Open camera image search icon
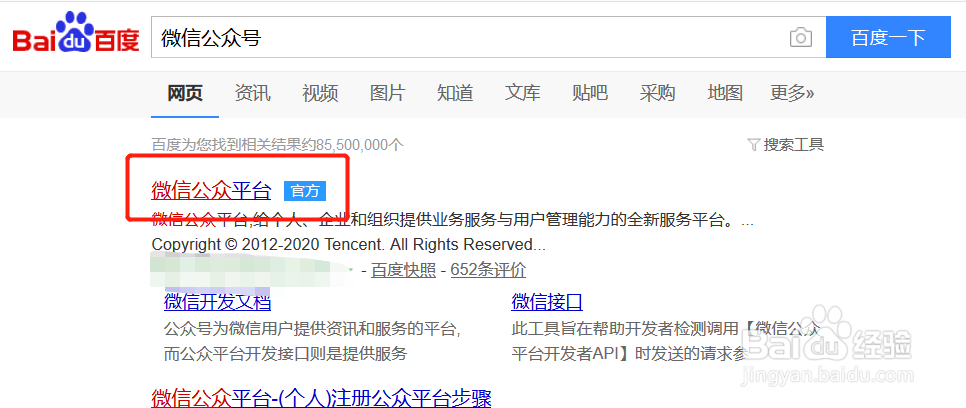The width and height of the screenshot is (966, 408). [800, 38]
